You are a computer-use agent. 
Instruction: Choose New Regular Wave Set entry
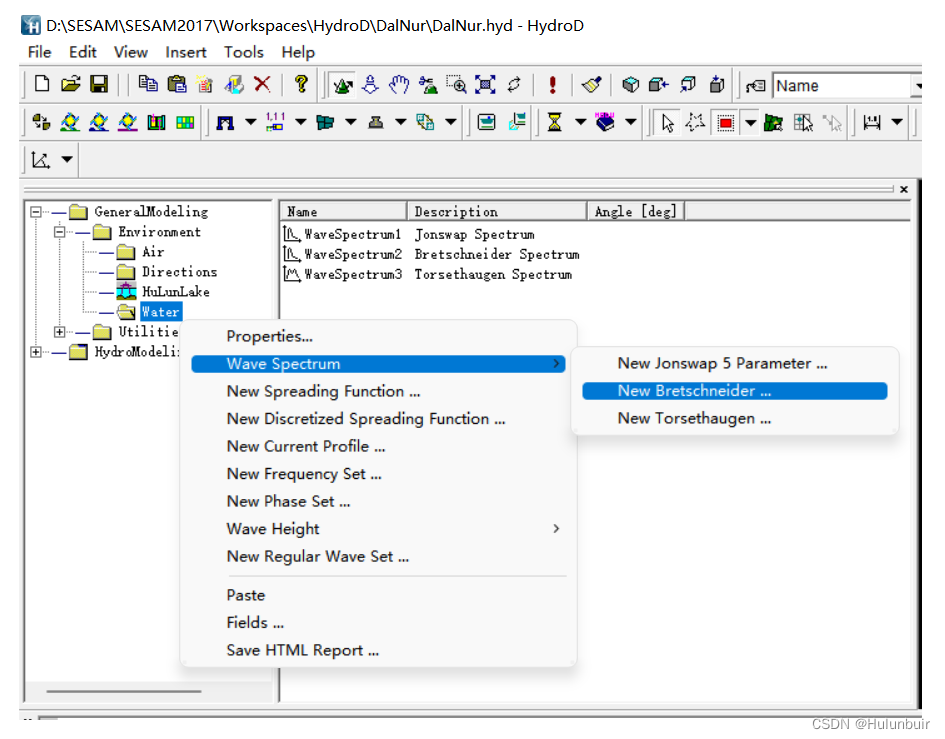click(x=378, y=556)
